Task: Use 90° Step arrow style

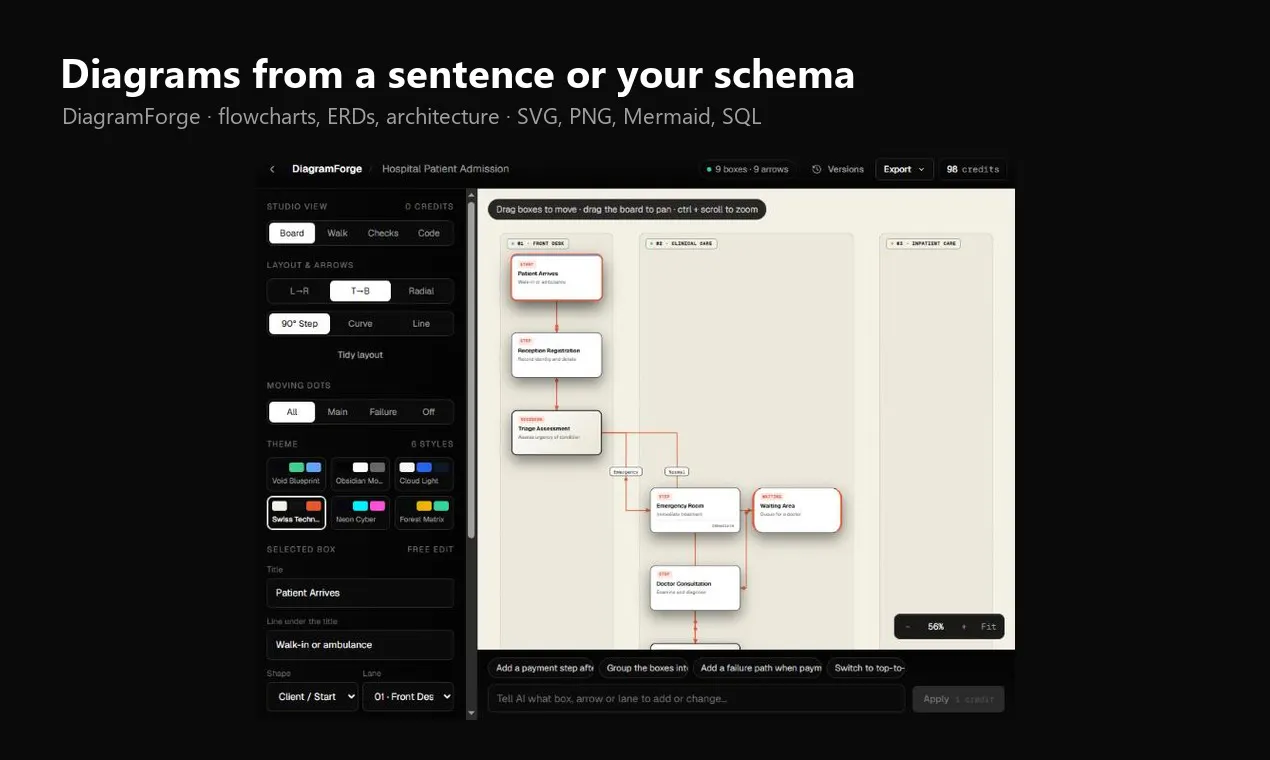Action: [x=299, y=324]
